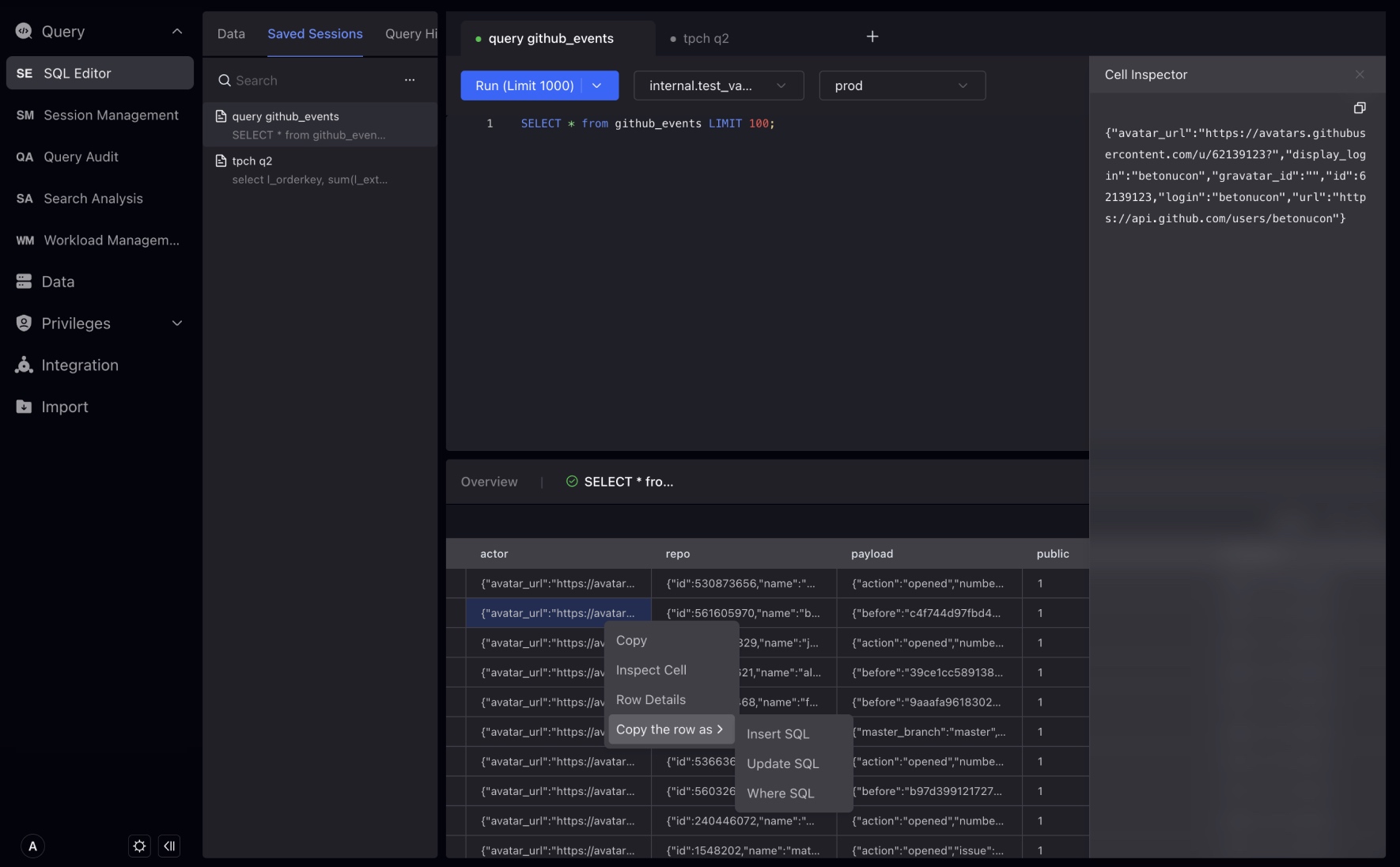1400x867 pixels.
Task: Click the more options ellipsis in sessions
Action: click(410, 80)
